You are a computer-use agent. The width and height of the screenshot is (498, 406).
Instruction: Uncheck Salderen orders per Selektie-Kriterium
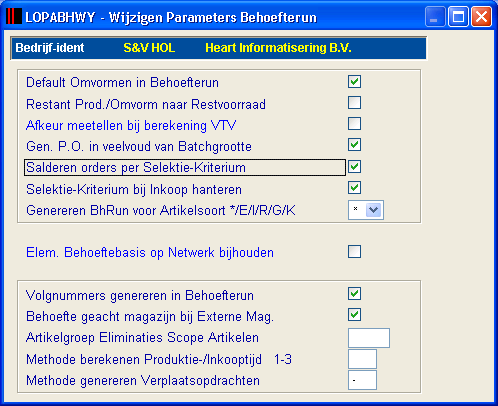pos(354,166)
